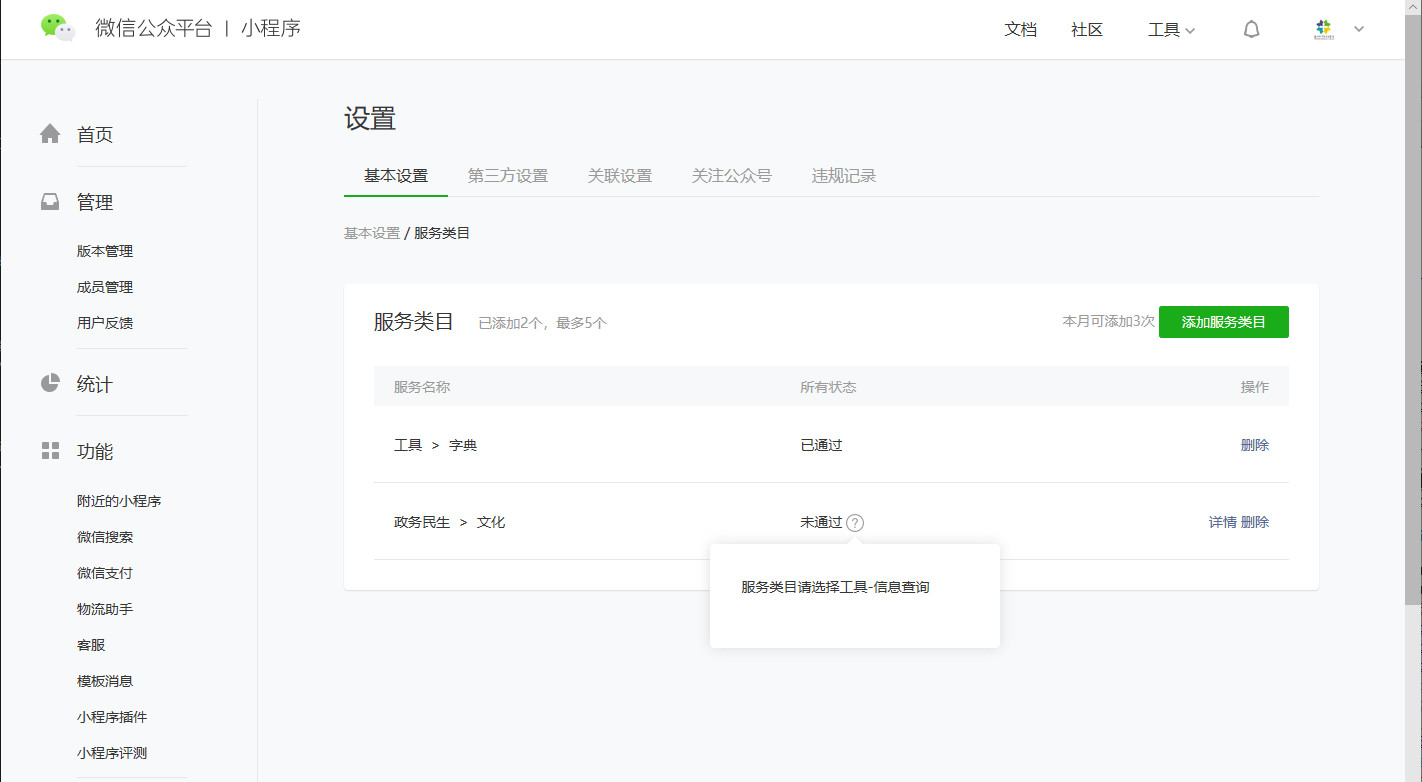Select the 关注公众号 tab

point(732,176)
